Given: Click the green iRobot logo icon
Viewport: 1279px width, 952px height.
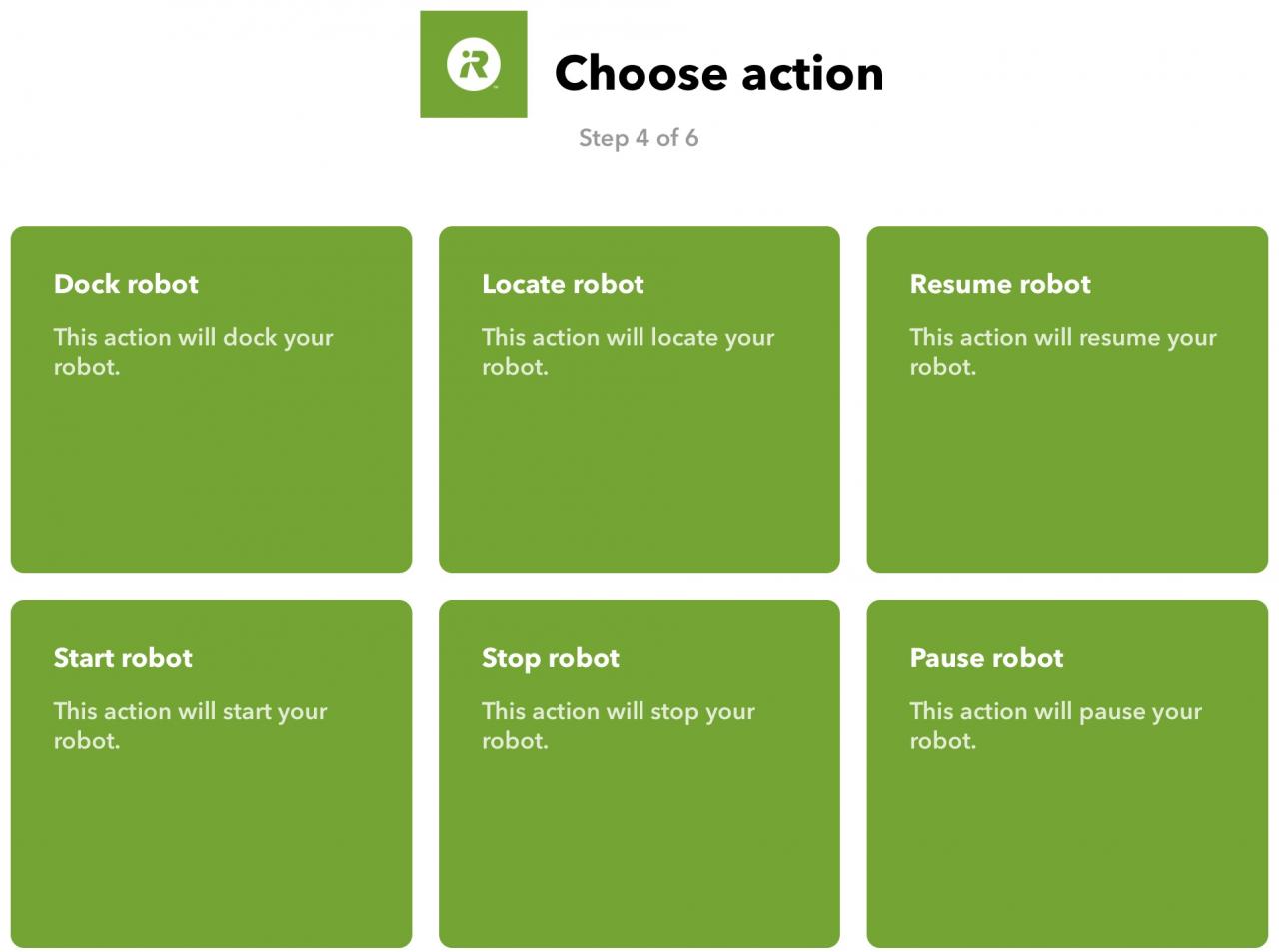Looking at the screenshot, I should pos(473,64).
